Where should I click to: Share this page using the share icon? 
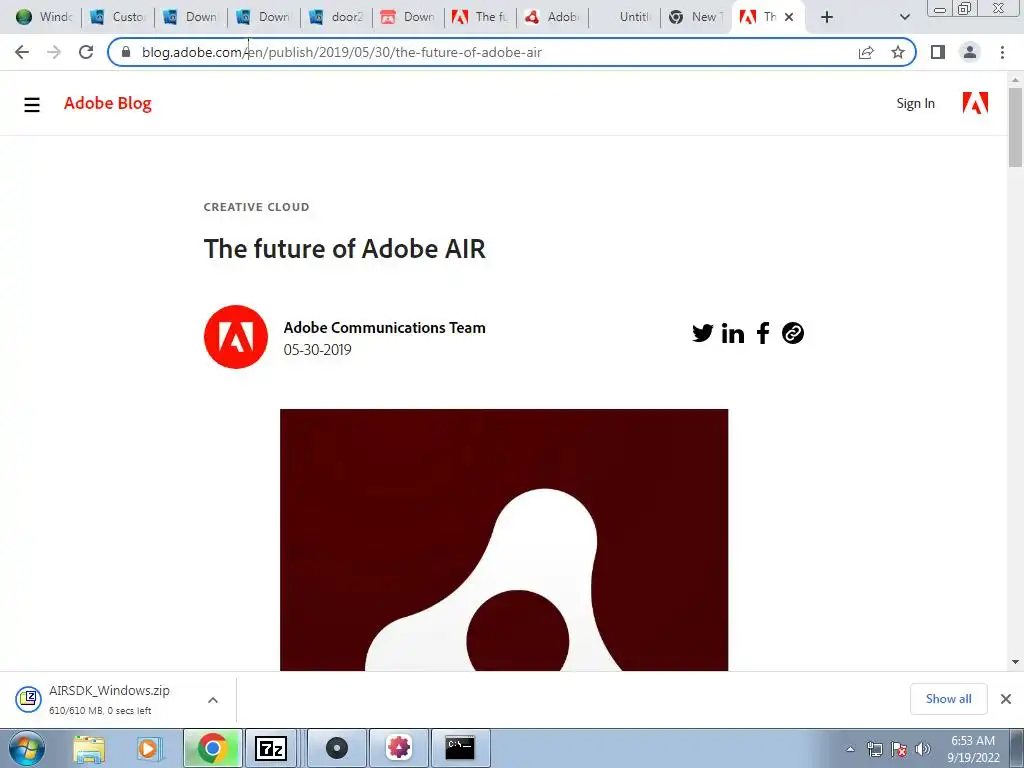pyautogui.click(x=866, y=52)
